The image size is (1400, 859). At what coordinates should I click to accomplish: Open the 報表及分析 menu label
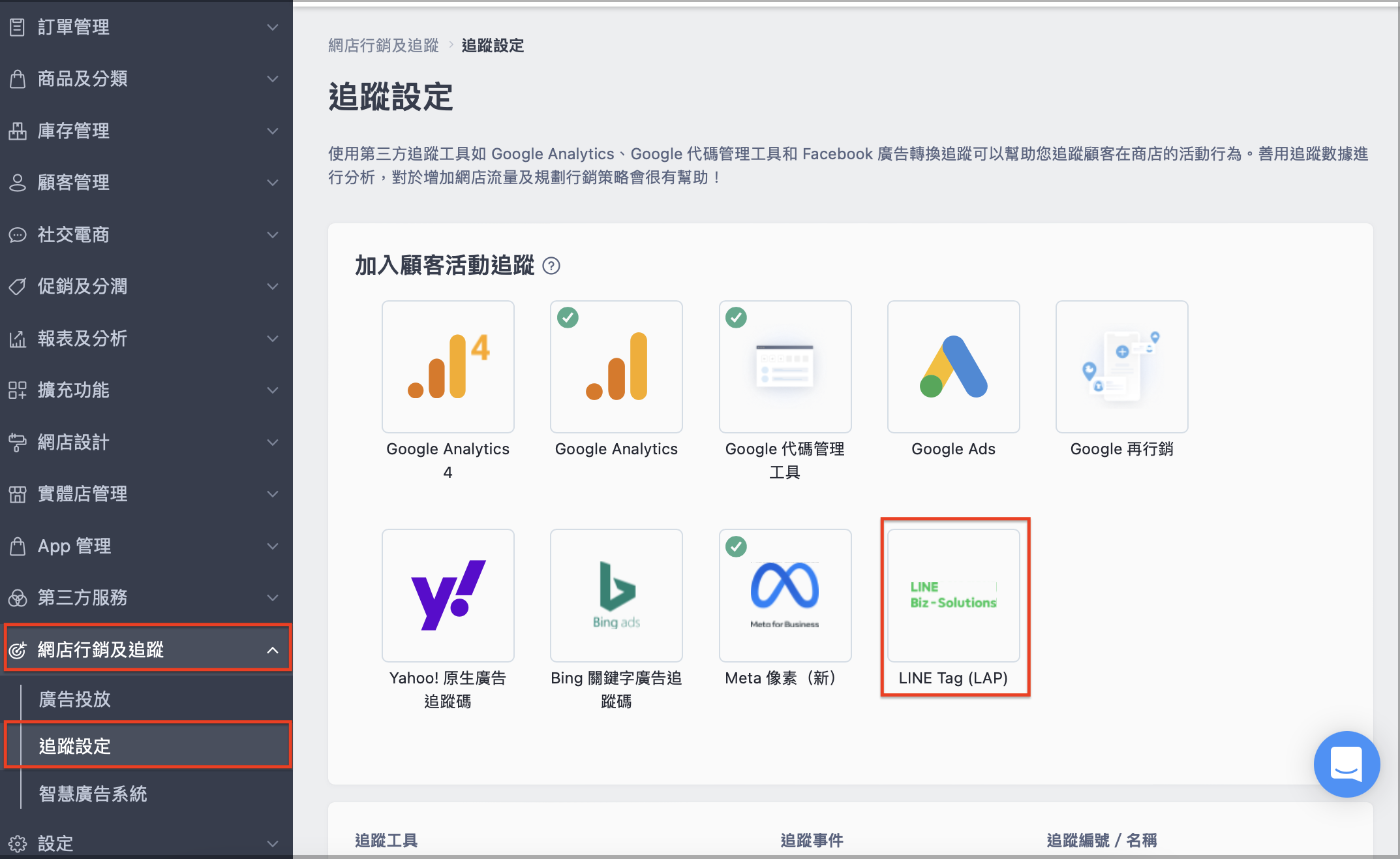point(82,339)
